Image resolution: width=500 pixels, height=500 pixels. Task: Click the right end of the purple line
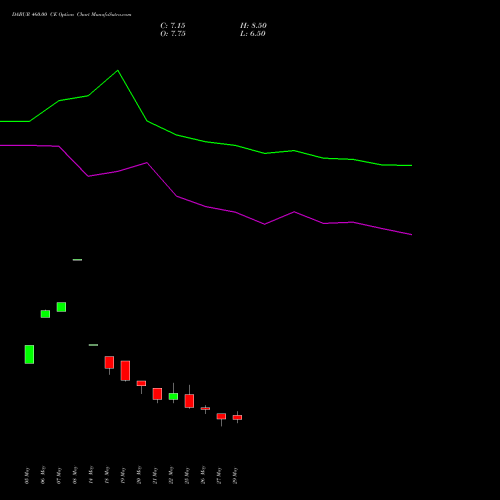coord(412,235)
